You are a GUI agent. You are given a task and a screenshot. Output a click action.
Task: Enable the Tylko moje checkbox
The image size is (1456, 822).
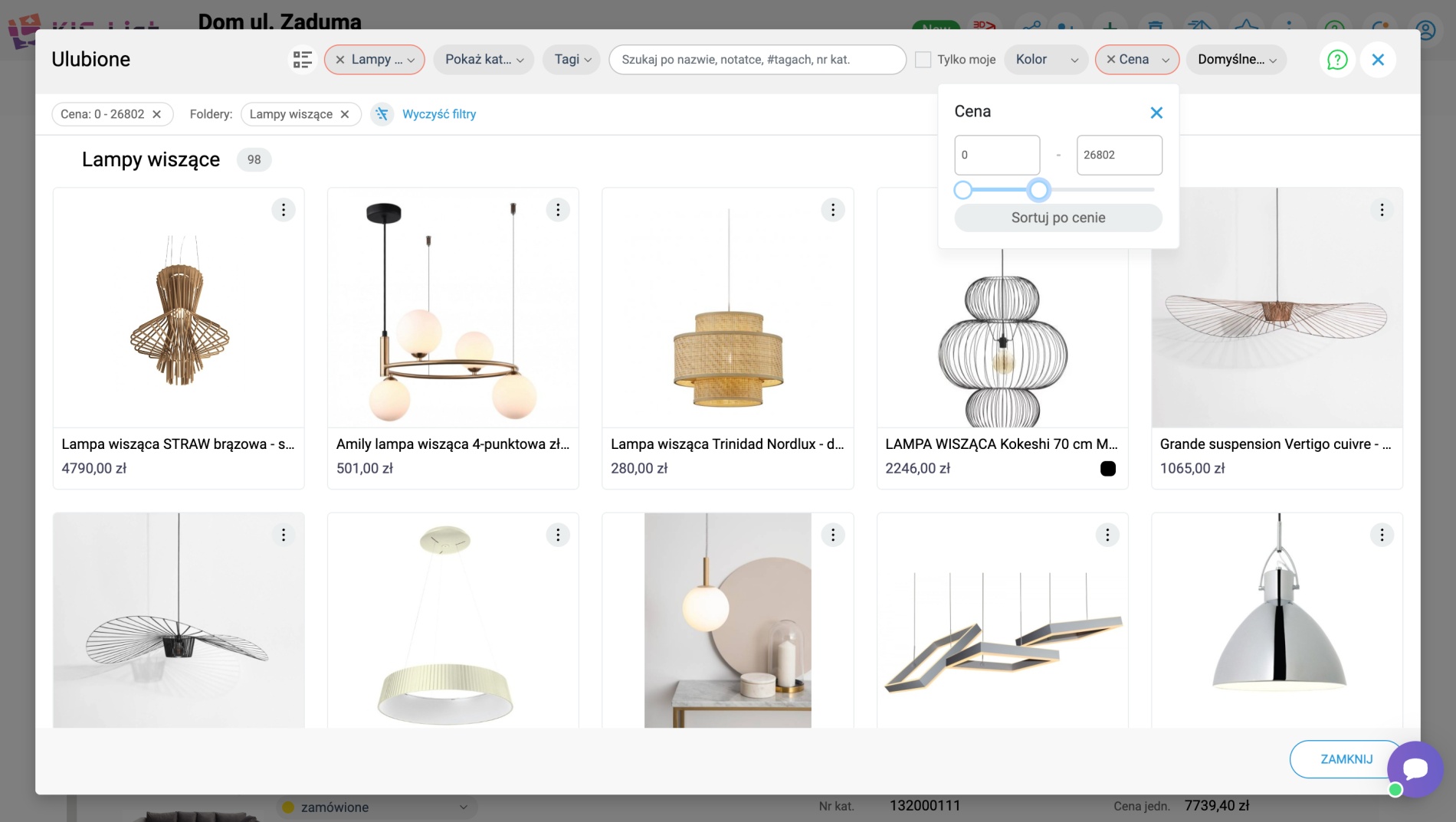click(923, 60)
